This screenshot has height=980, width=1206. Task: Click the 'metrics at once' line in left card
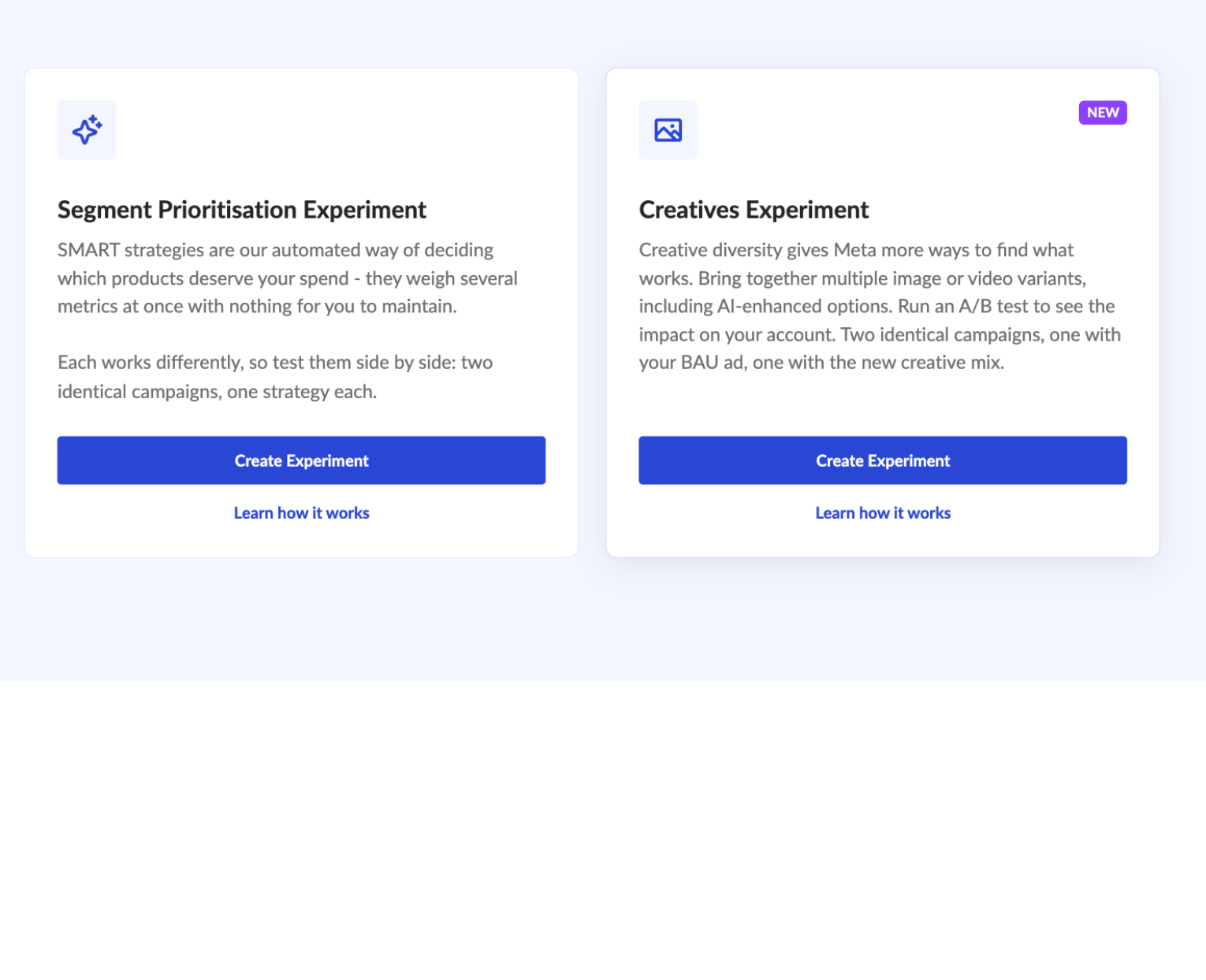257,307
